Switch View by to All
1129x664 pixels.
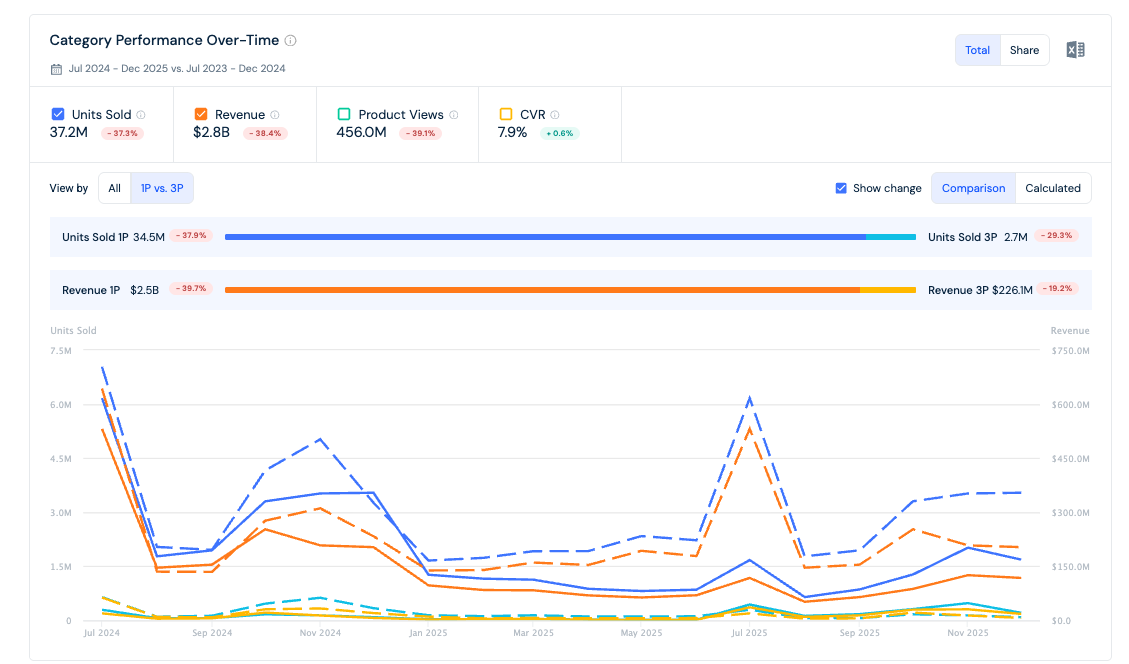click(x=114, y=188)
